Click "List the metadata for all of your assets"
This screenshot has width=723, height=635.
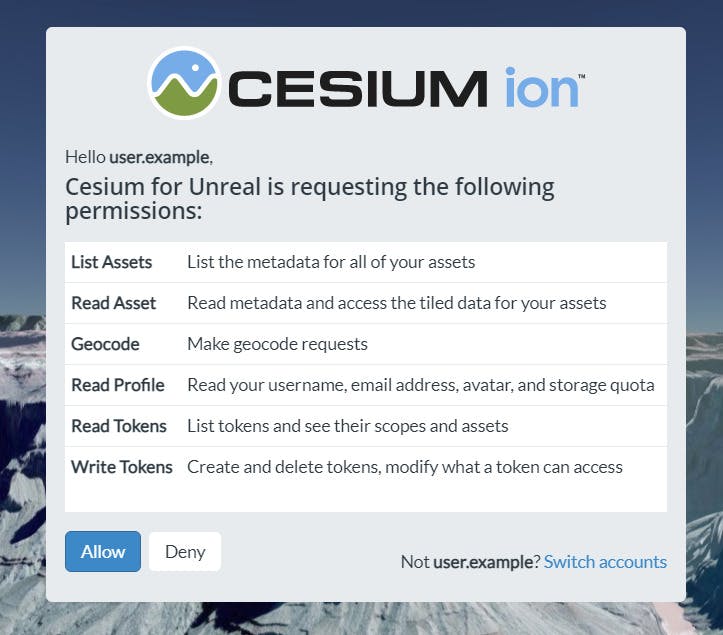coord(331,262)
